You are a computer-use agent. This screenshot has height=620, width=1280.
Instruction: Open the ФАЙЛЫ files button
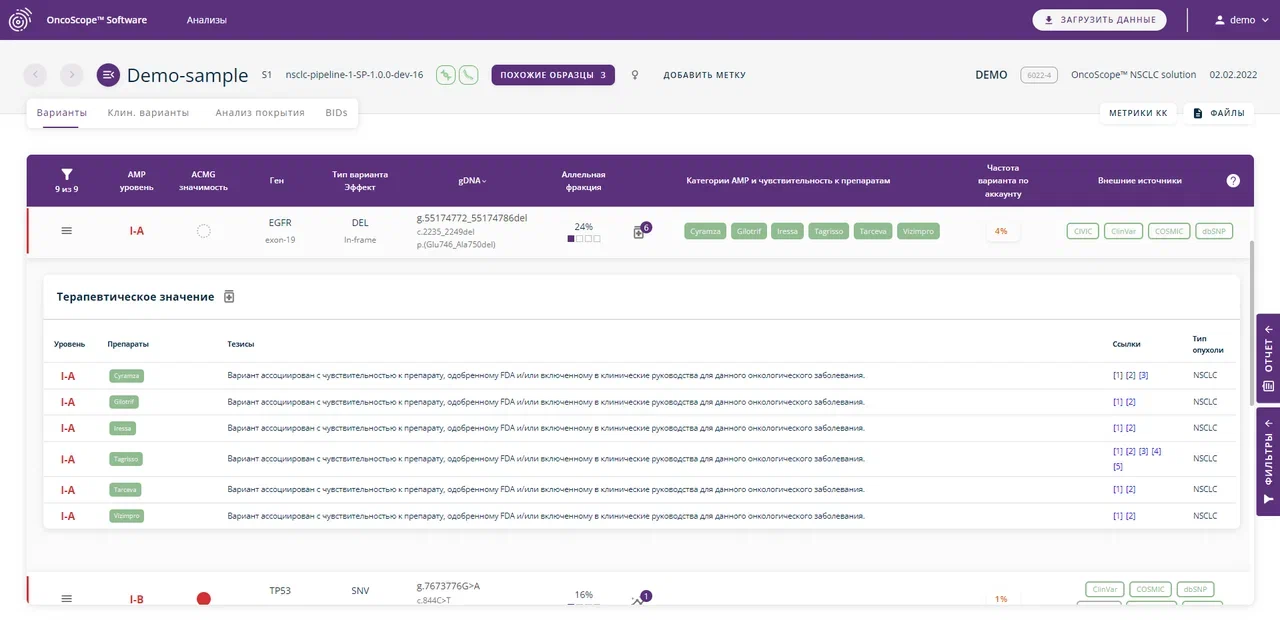click(1218, 113)
